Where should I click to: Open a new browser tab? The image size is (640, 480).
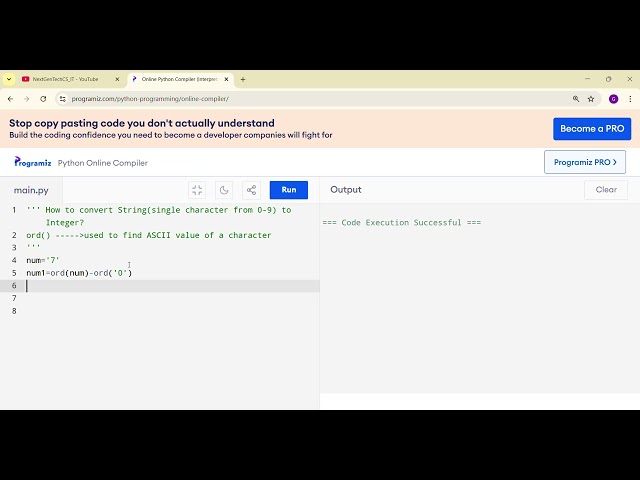pos(243,79)
